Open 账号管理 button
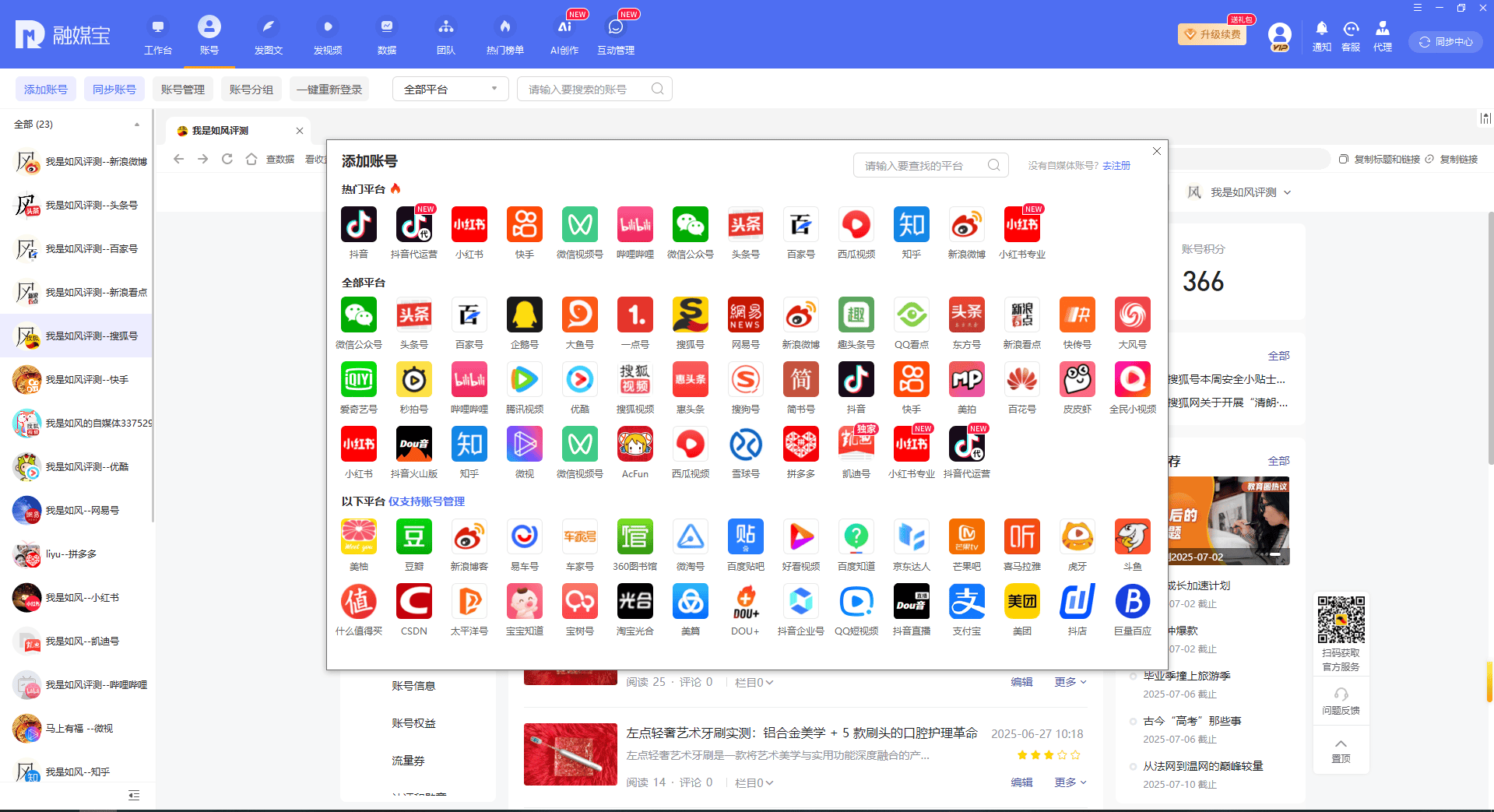Viewport: 1494px width, 812px height. coord(183,90)
